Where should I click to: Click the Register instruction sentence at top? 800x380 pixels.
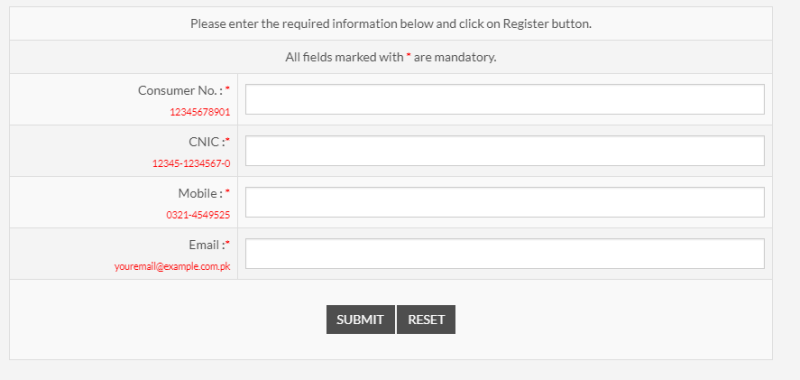[391, 23]
